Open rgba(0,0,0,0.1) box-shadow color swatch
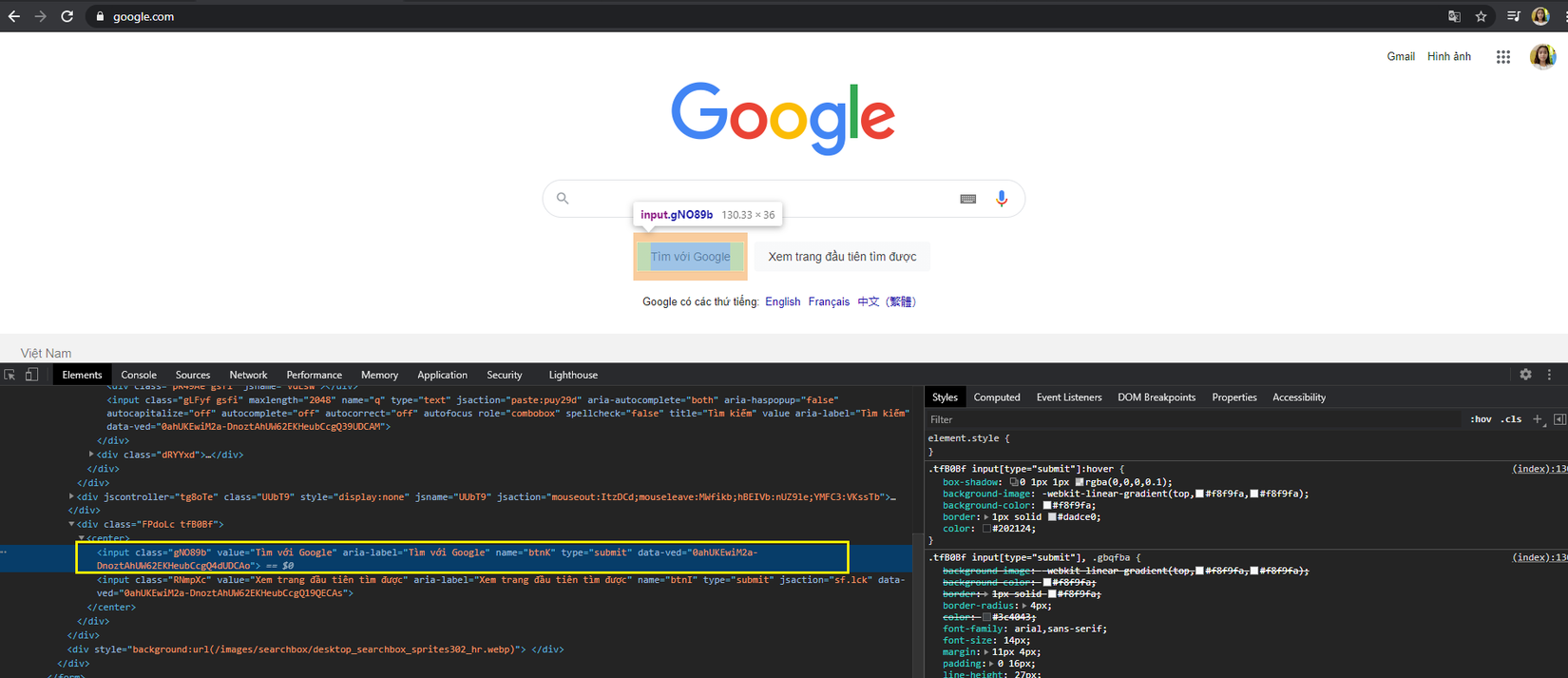1568x678 pixels. (x=1080, y=482)
